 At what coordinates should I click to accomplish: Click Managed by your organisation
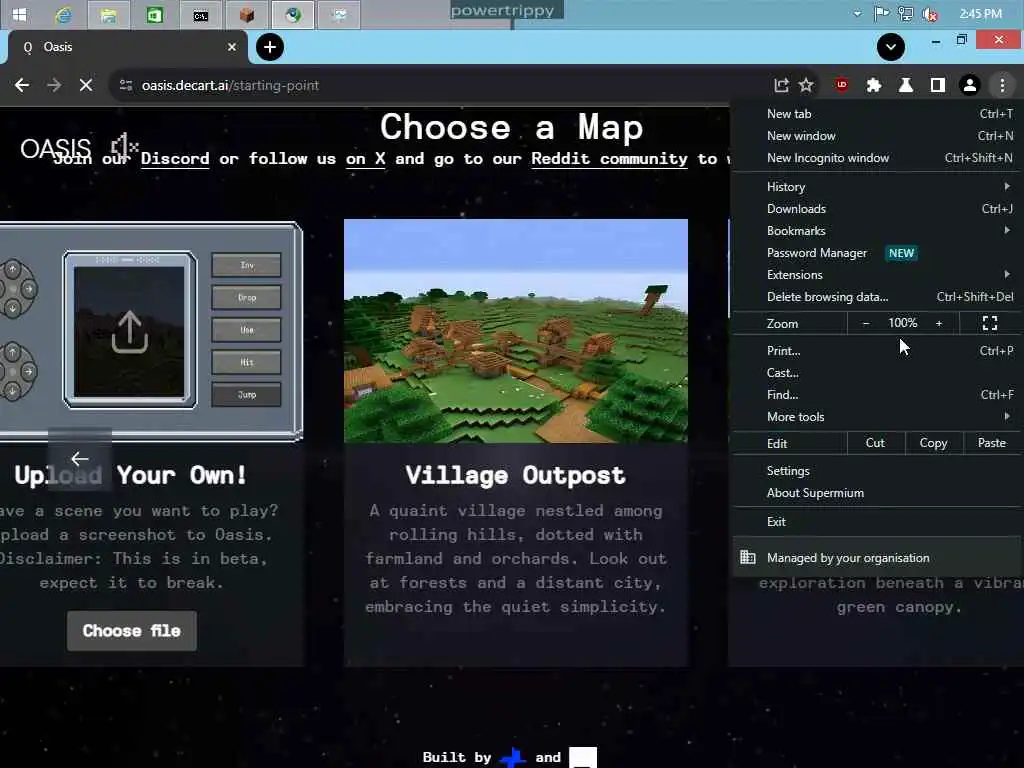[x=878, y=558]
